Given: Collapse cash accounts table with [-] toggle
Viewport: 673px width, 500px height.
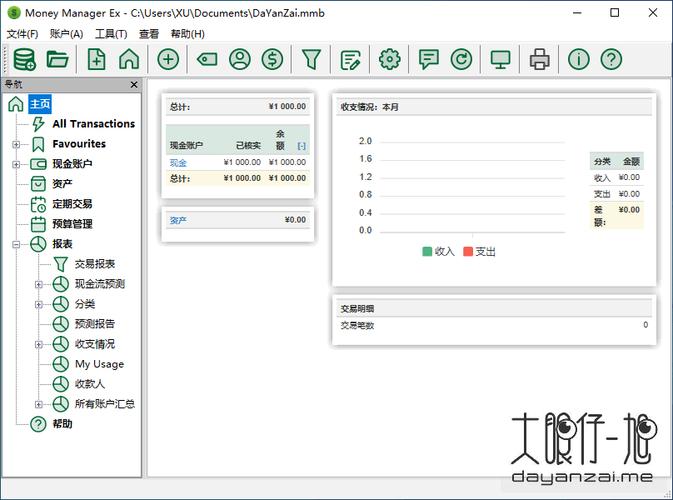Looking at the screenshot, I should point(302,146).
